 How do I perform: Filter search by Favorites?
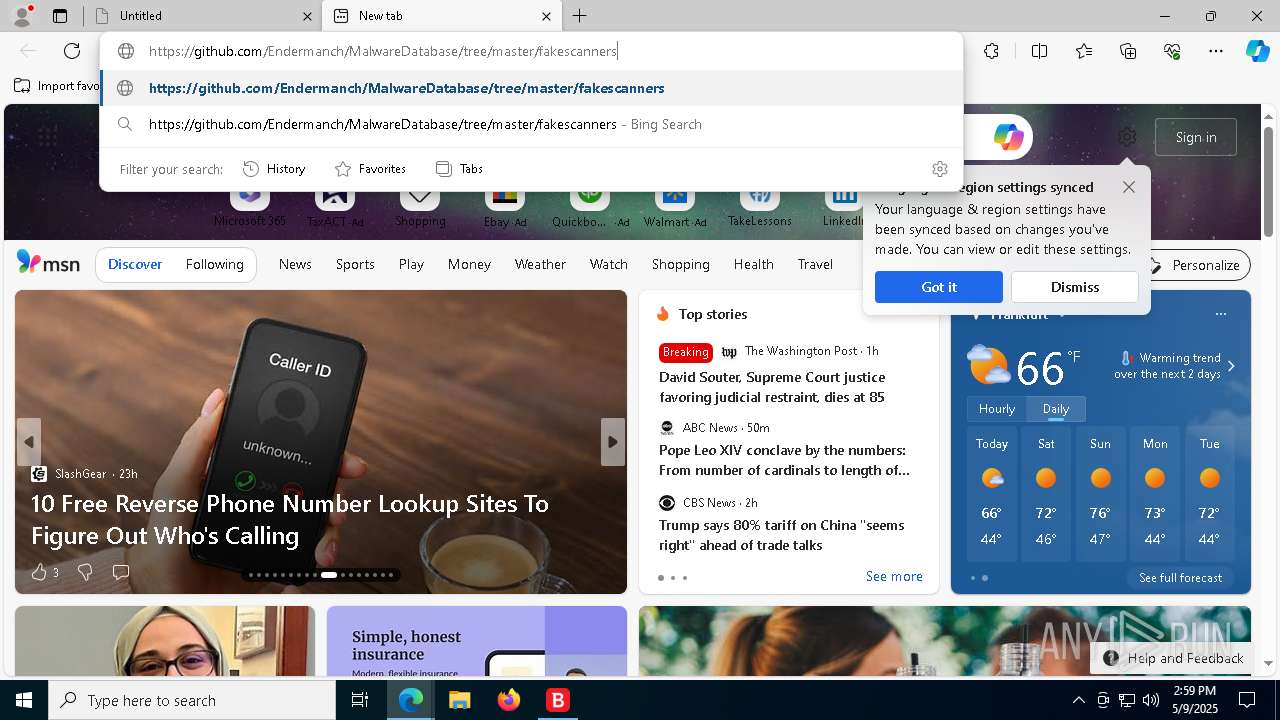[370, 169]
